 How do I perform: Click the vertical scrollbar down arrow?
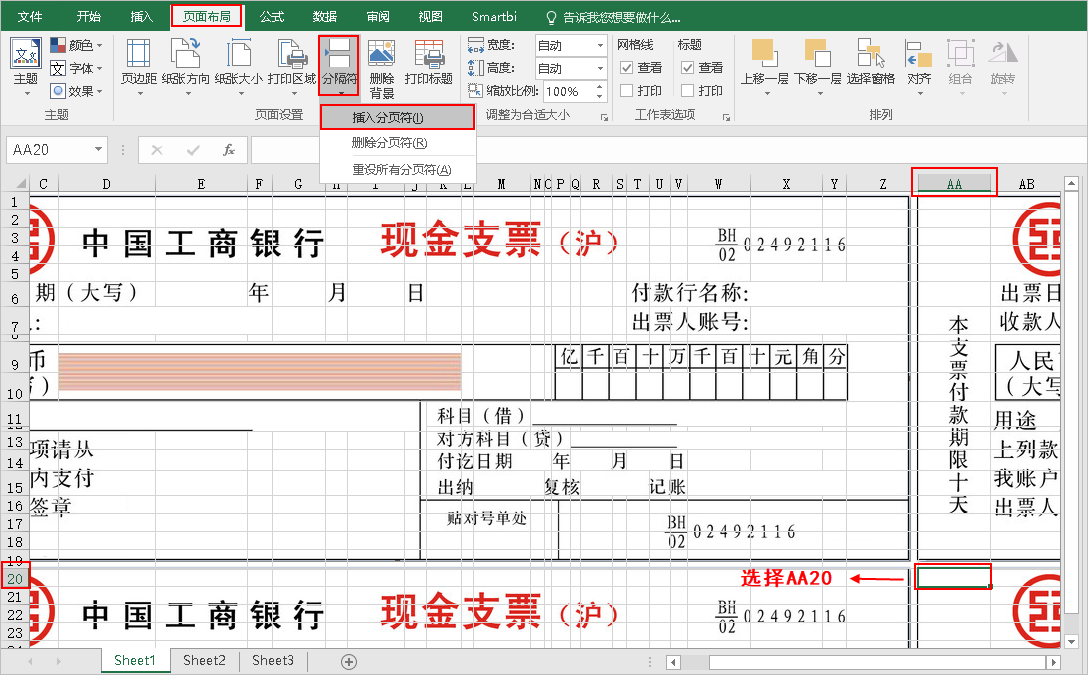coord(1071,642)
